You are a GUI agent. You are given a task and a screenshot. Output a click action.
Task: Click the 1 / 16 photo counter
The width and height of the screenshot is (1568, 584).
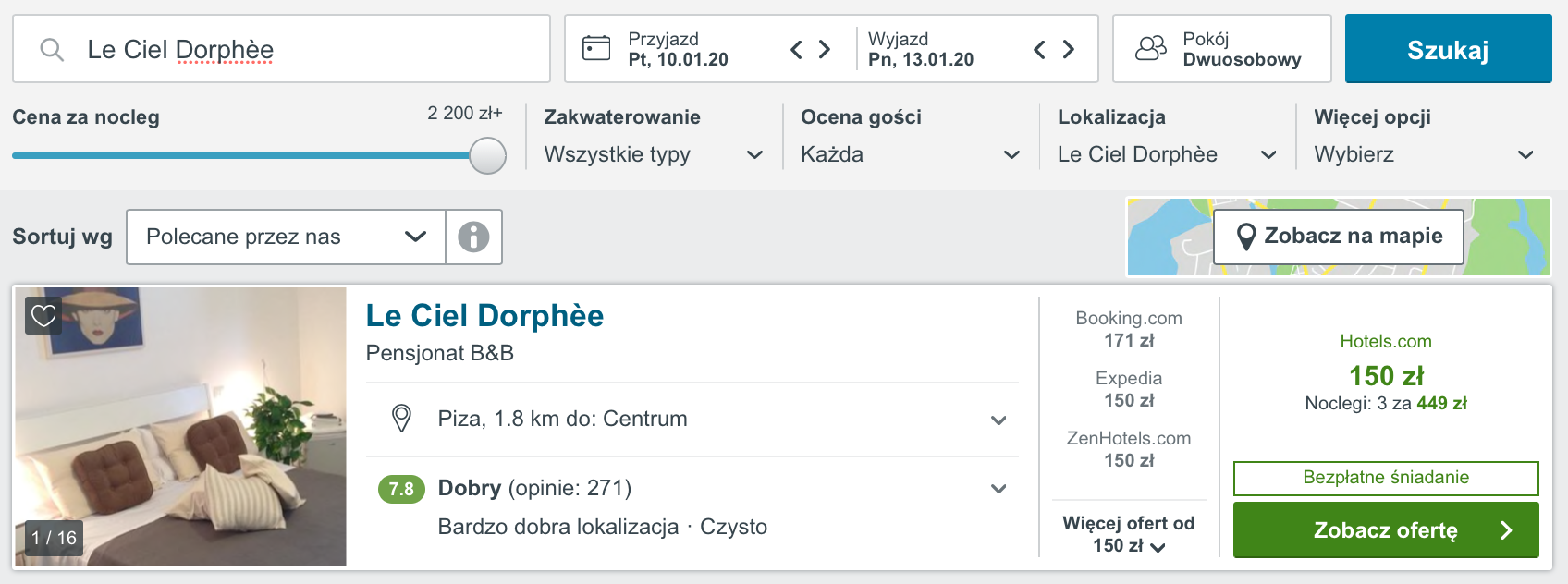(x=55, y=538)
